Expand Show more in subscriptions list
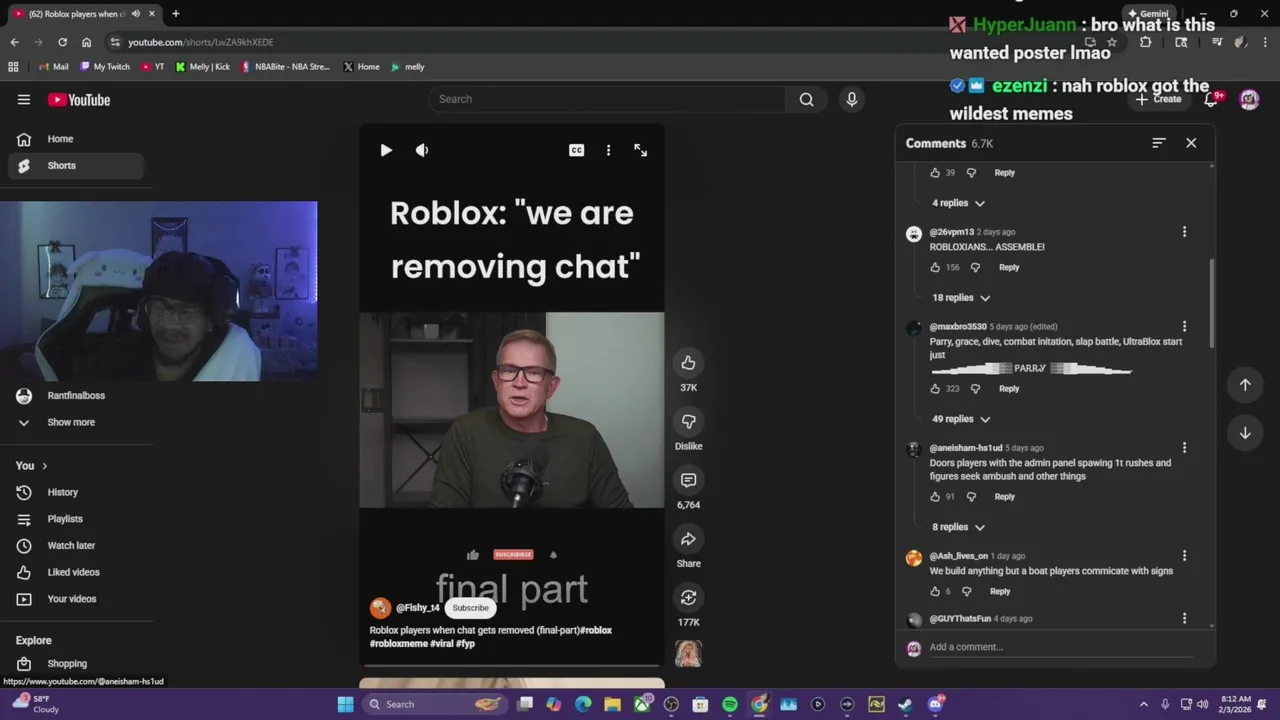This screenshot has width=1280, height=720. pos(76,422)
